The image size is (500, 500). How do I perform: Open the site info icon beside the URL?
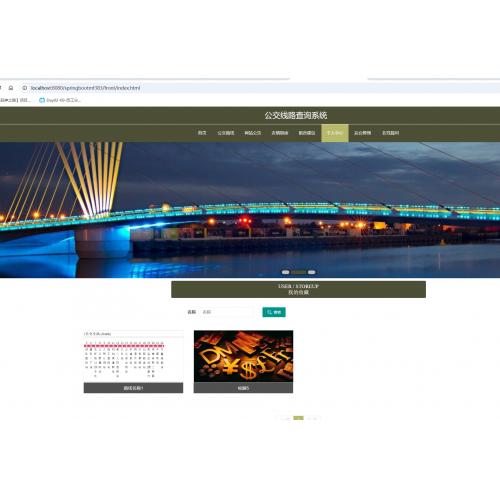coord(25,88)
